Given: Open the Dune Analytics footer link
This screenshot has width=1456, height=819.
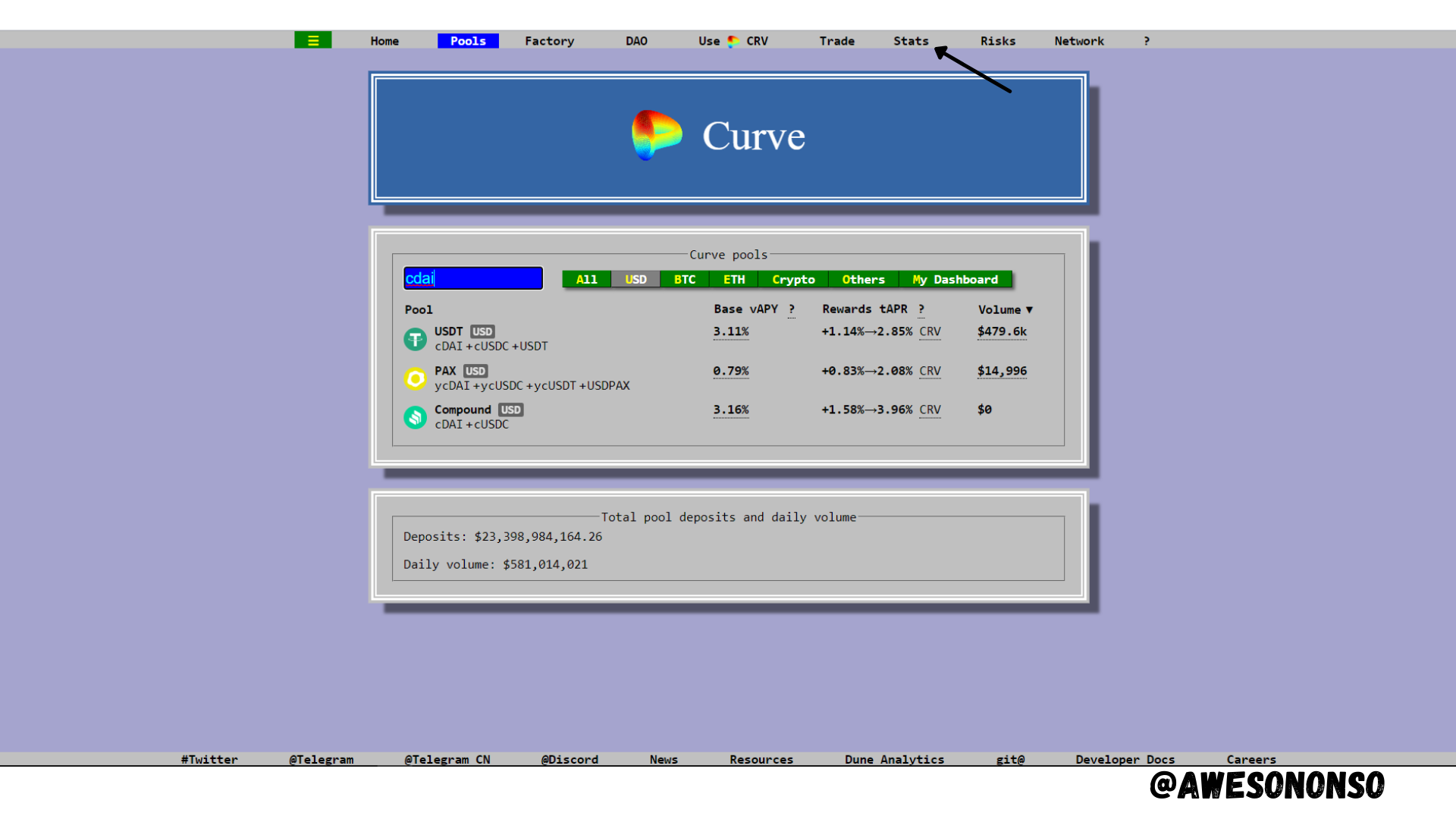Looking at the screenshot, I should (895, 759).
